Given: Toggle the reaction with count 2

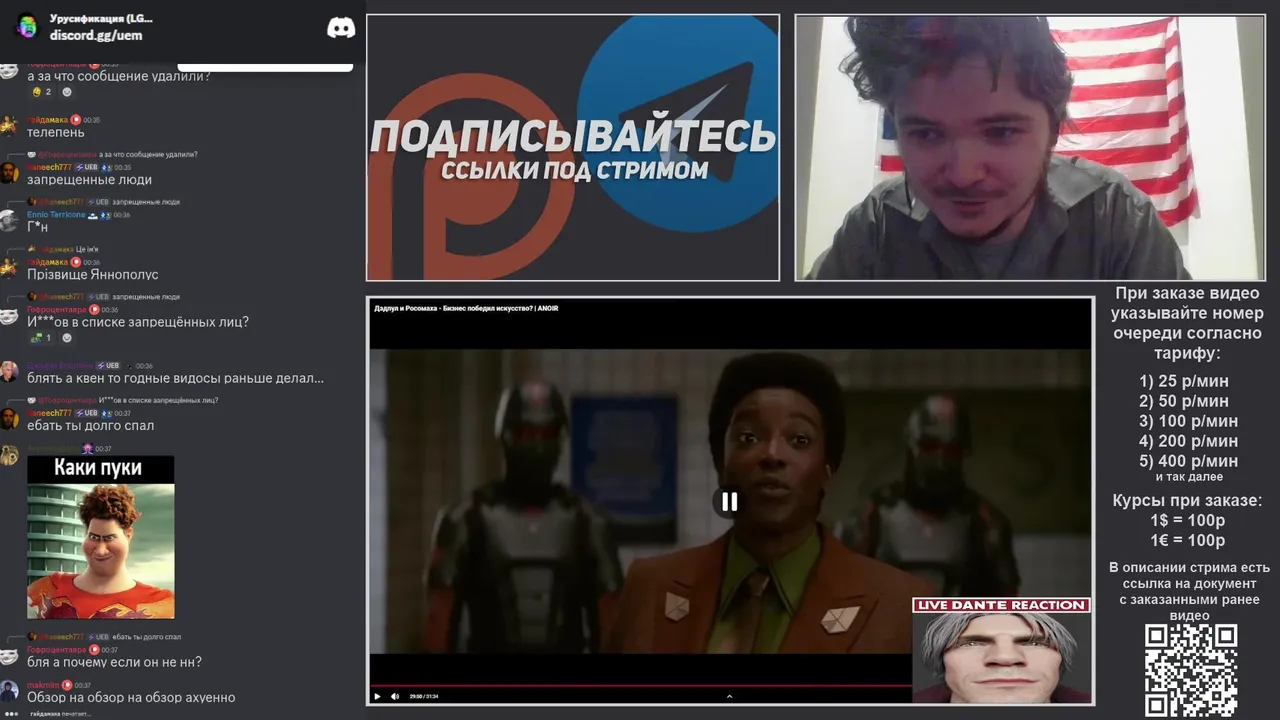Looking at the screenshot, I should tap(42, 92).
